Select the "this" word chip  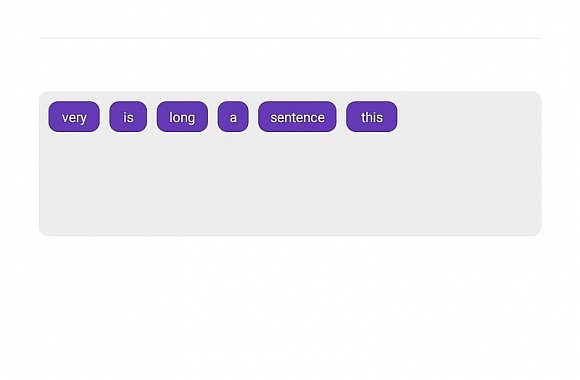click(x=372, y=117)
